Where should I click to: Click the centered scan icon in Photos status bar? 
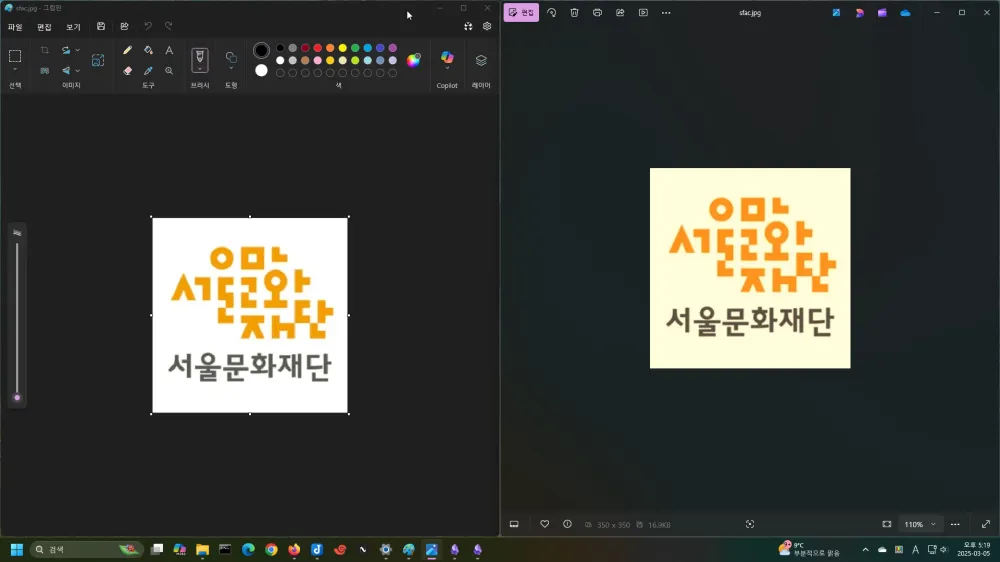(750, 524)
